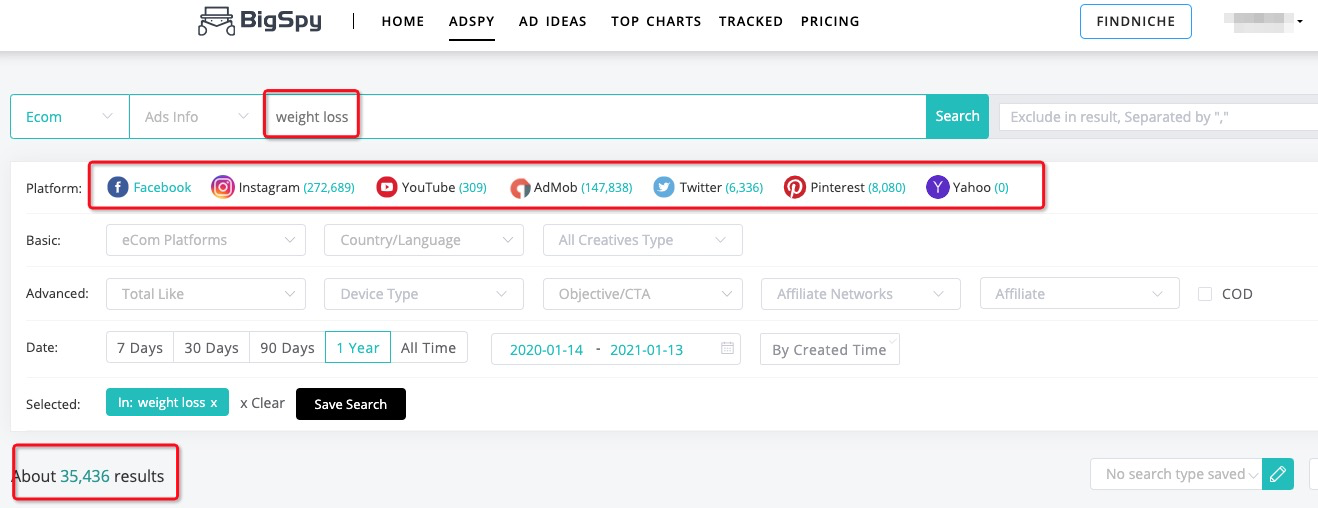Select the 1 Year date range
This screenshot has height=508, width=1318.
pos(358,348)
